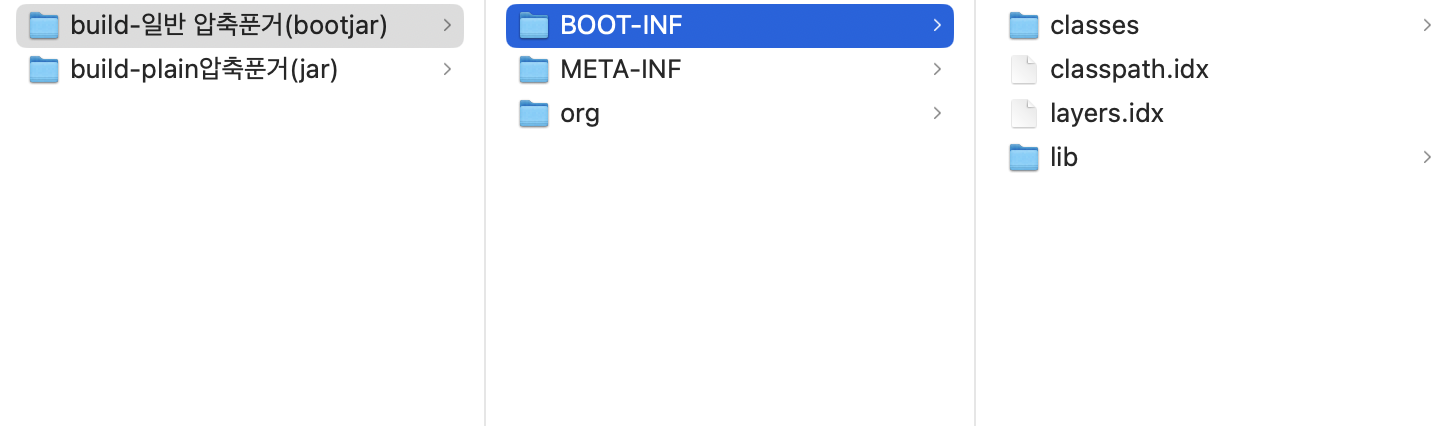Select the classes folder name

(1094, 26)
